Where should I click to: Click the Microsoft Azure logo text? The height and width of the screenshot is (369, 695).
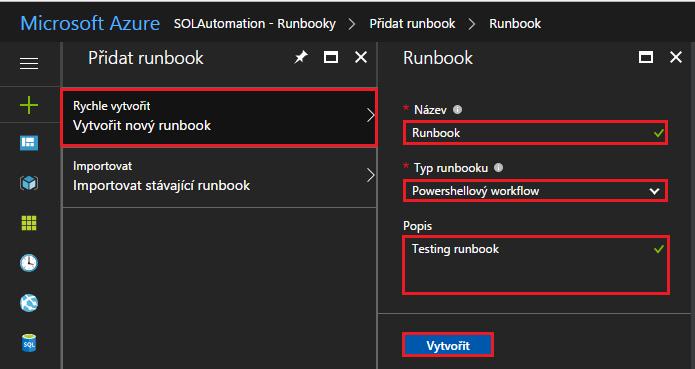click(90, 23)
